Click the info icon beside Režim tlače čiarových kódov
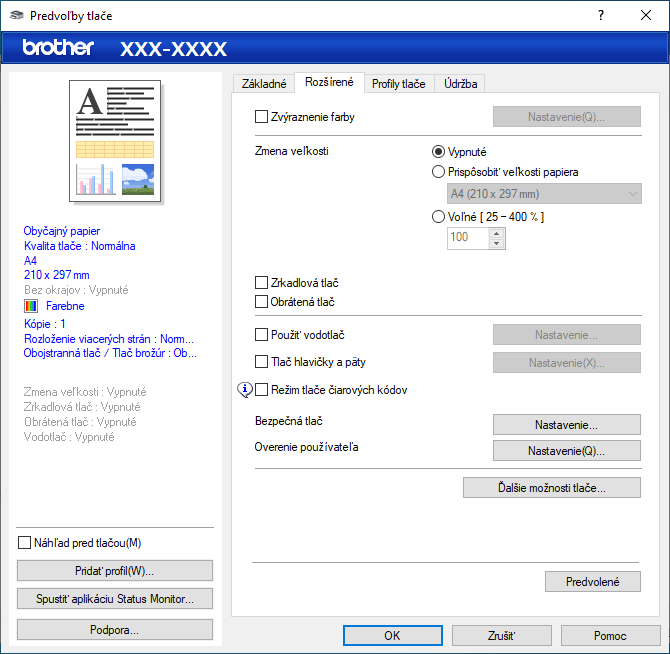 pyautogui.click(x=247, y=390)
